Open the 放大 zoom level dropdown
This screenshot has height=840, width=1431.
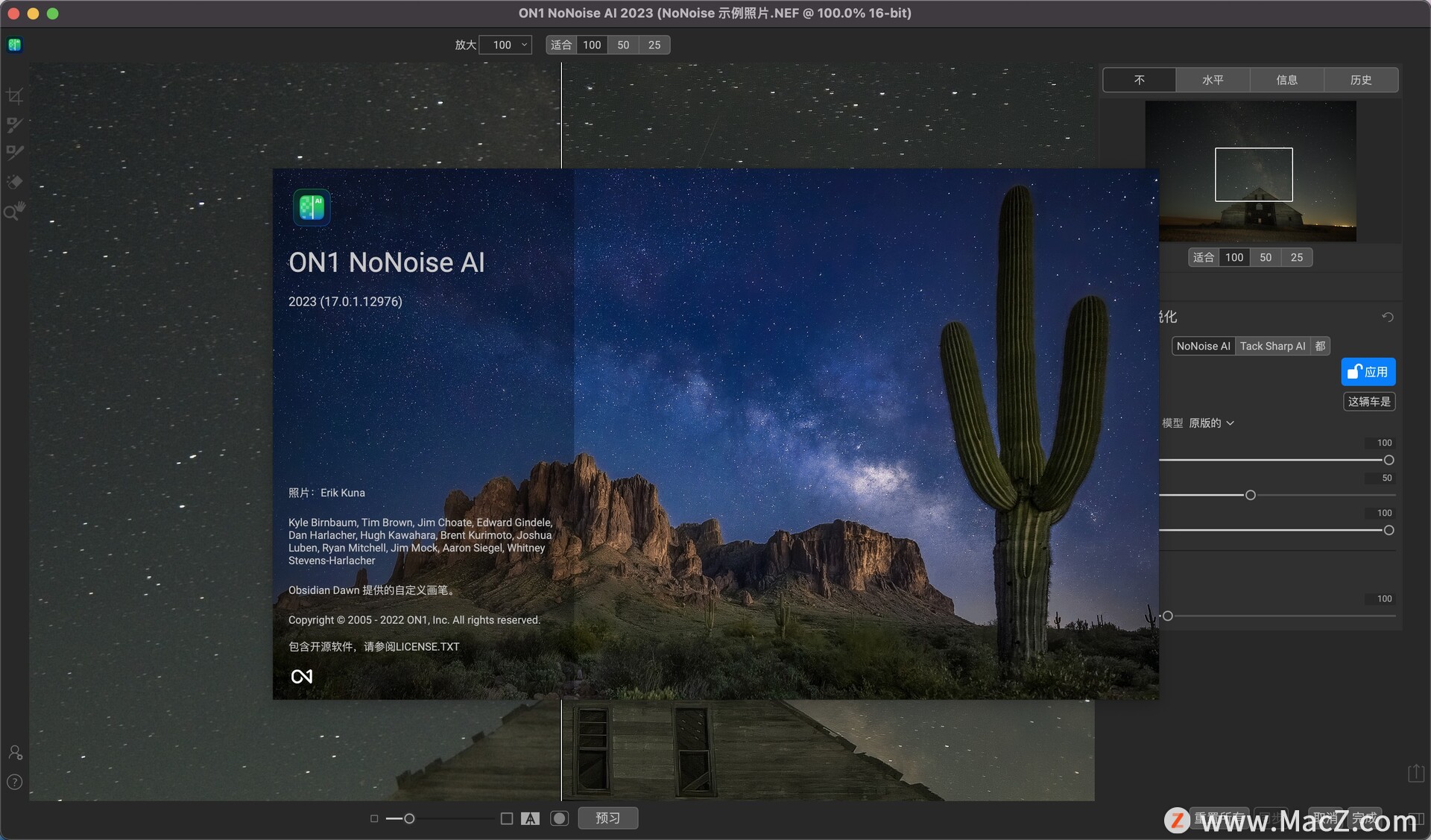505,45
